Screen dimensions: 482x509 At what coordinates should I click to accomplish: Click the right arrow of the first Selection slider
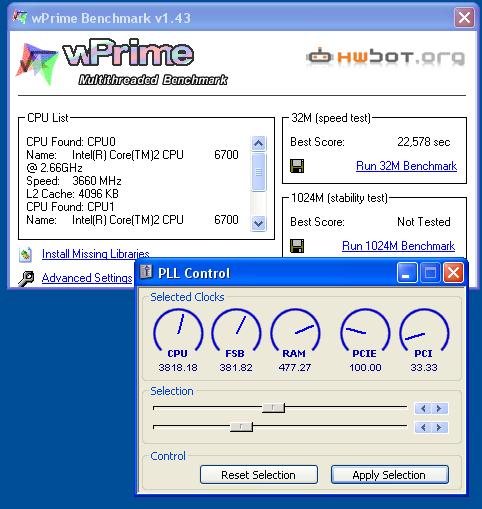point(440,408)
